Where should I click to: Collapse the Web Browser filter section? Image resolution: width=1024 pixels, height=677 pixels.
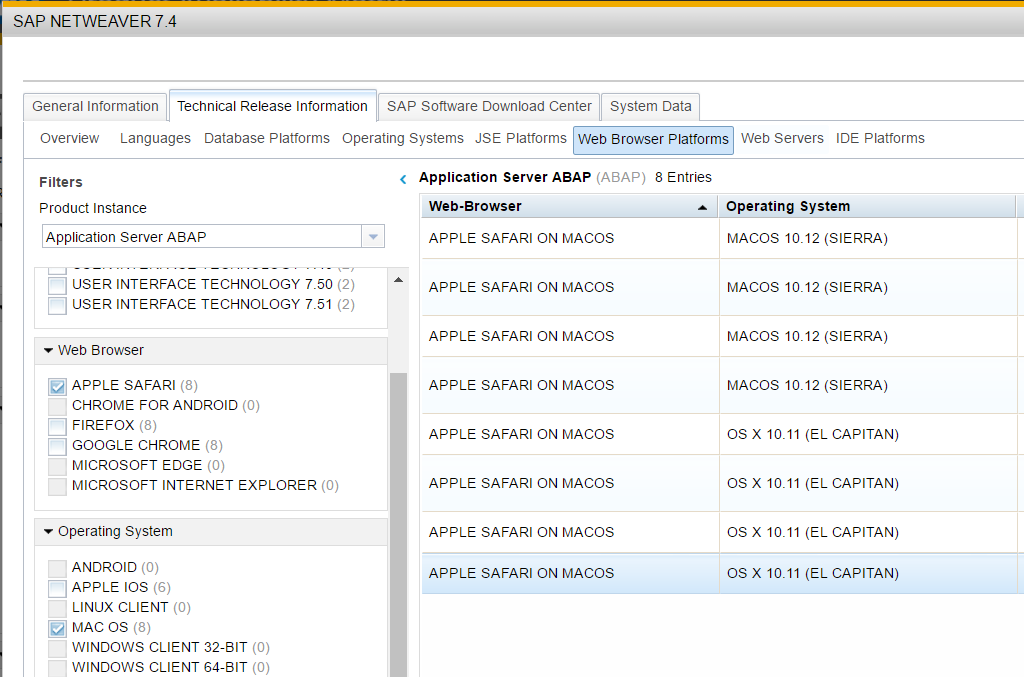[48, 350]
